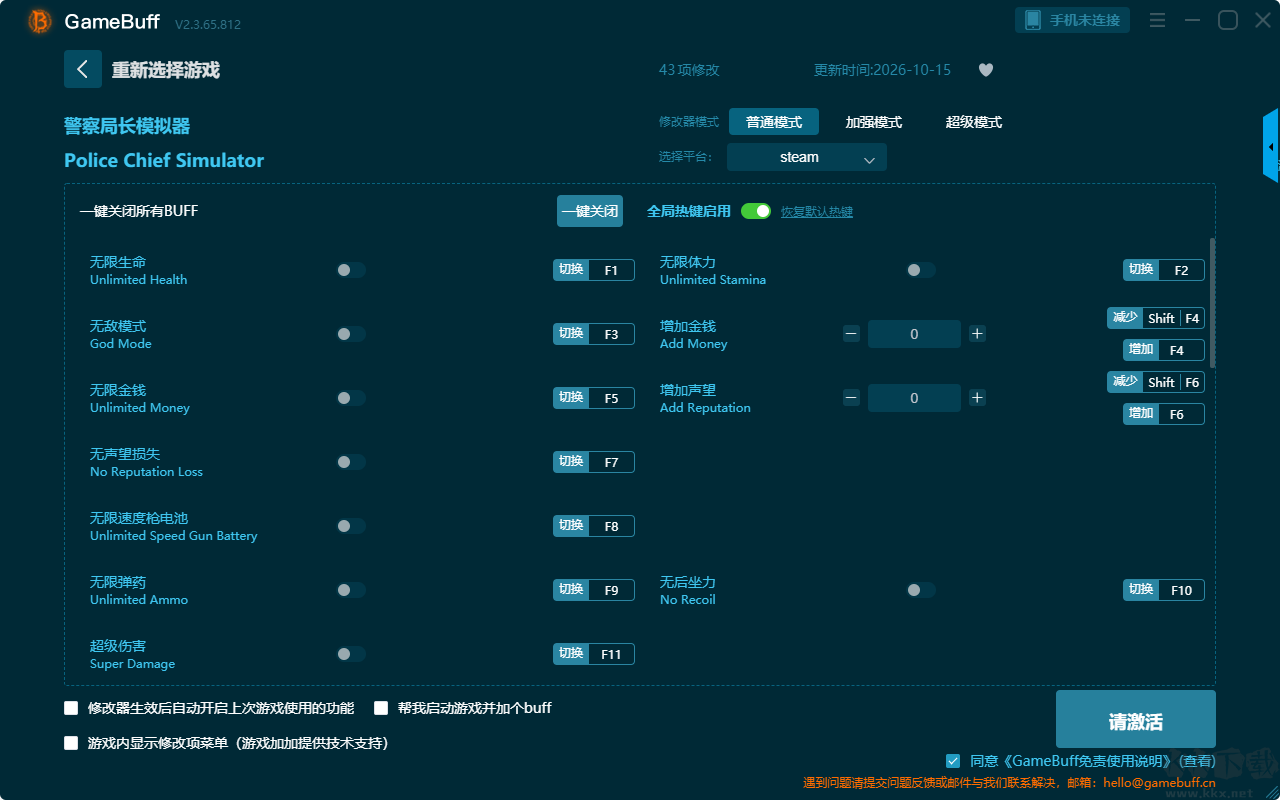This screenshot has height=800, width=1280.
Task: Click plus icon for Add Money
Action: [x=978, y=334]
